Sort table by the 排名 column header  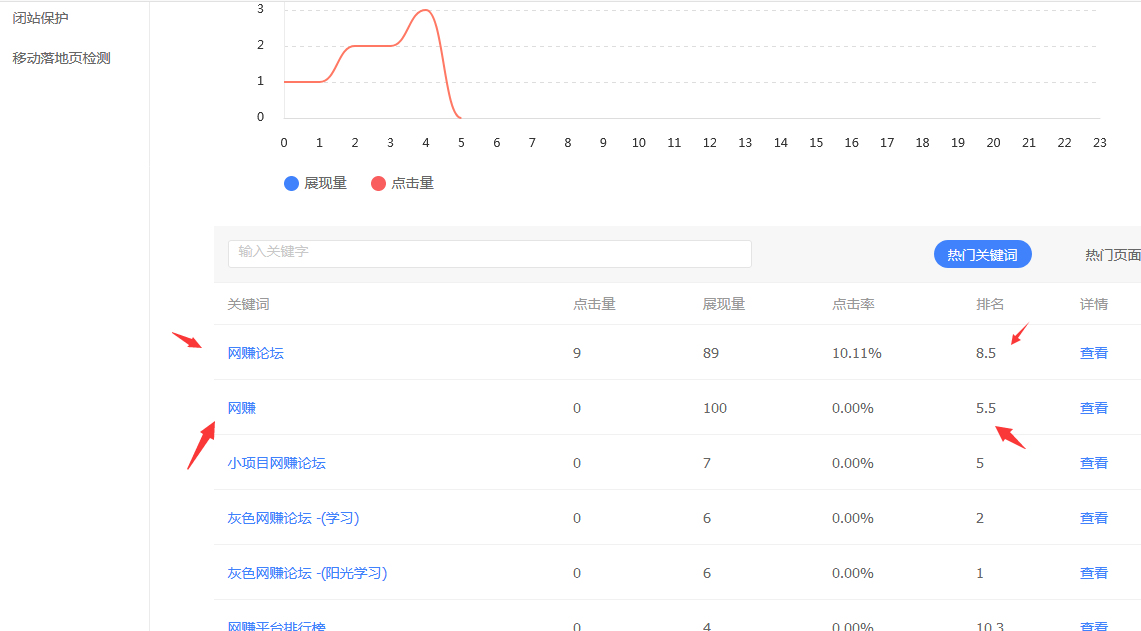[x=990, y=304]
